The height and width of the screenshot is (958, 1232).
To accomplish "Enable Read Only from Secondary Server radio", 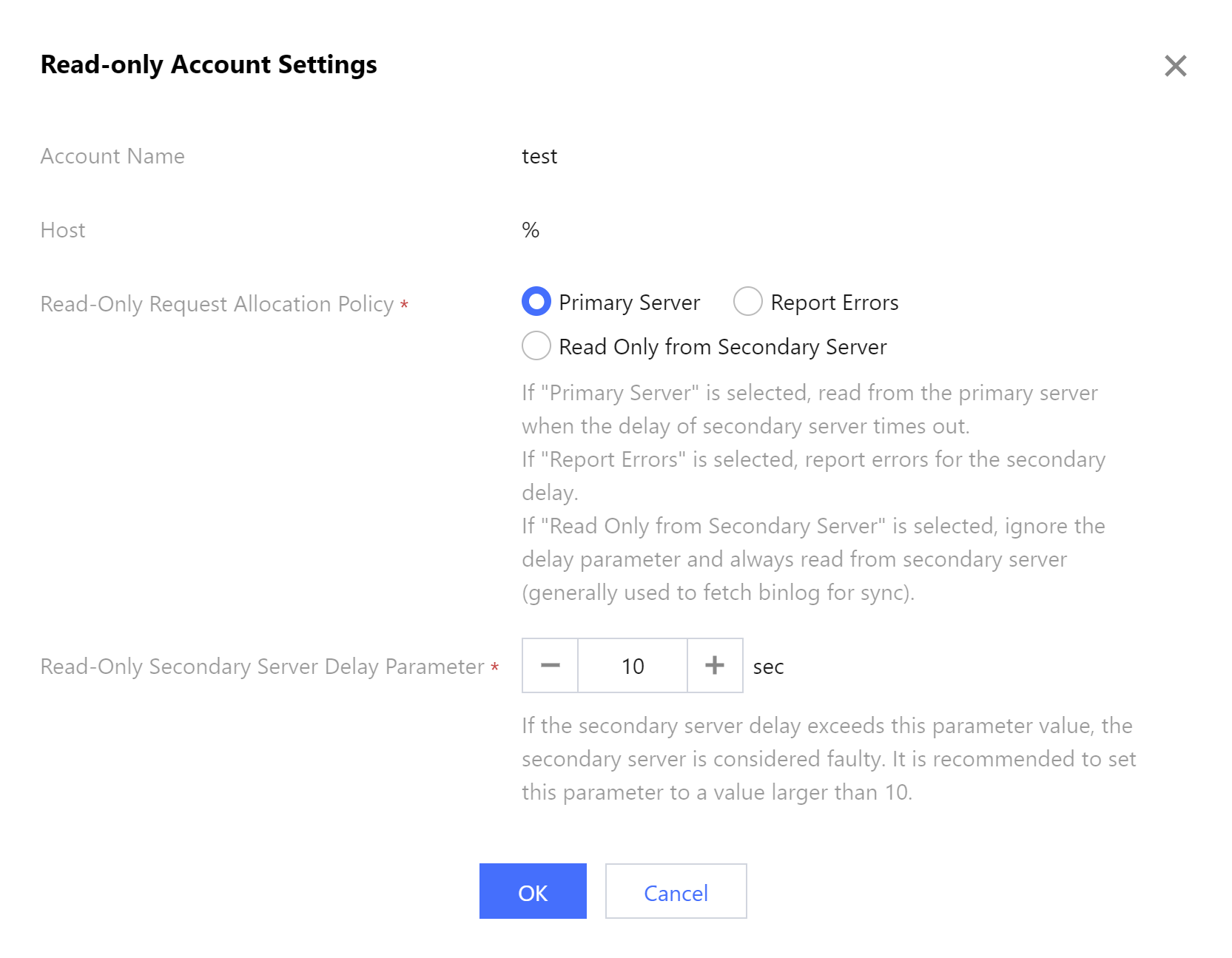I will [x=536, y=345].
